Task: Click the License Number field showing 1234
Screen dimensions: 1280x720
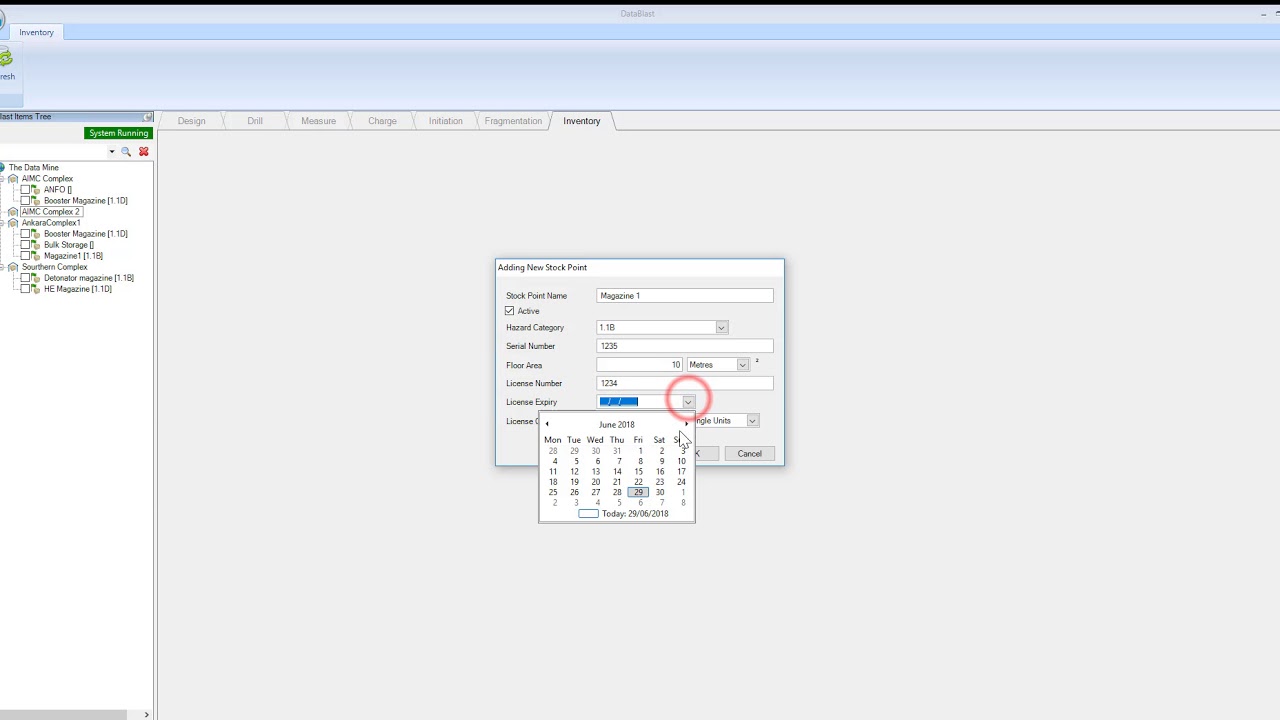Action: pyautogui.click(x=685, y=383)
